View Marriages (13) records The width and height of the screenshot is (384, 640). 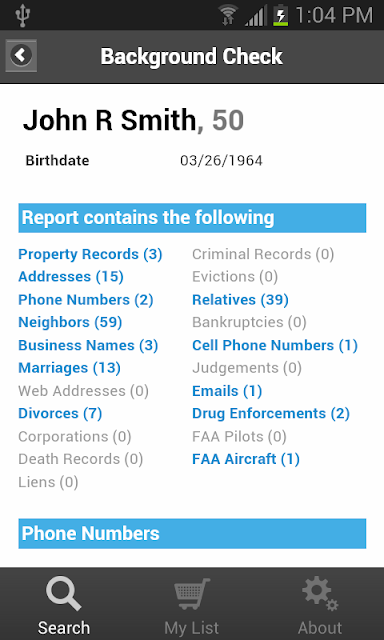69,368
